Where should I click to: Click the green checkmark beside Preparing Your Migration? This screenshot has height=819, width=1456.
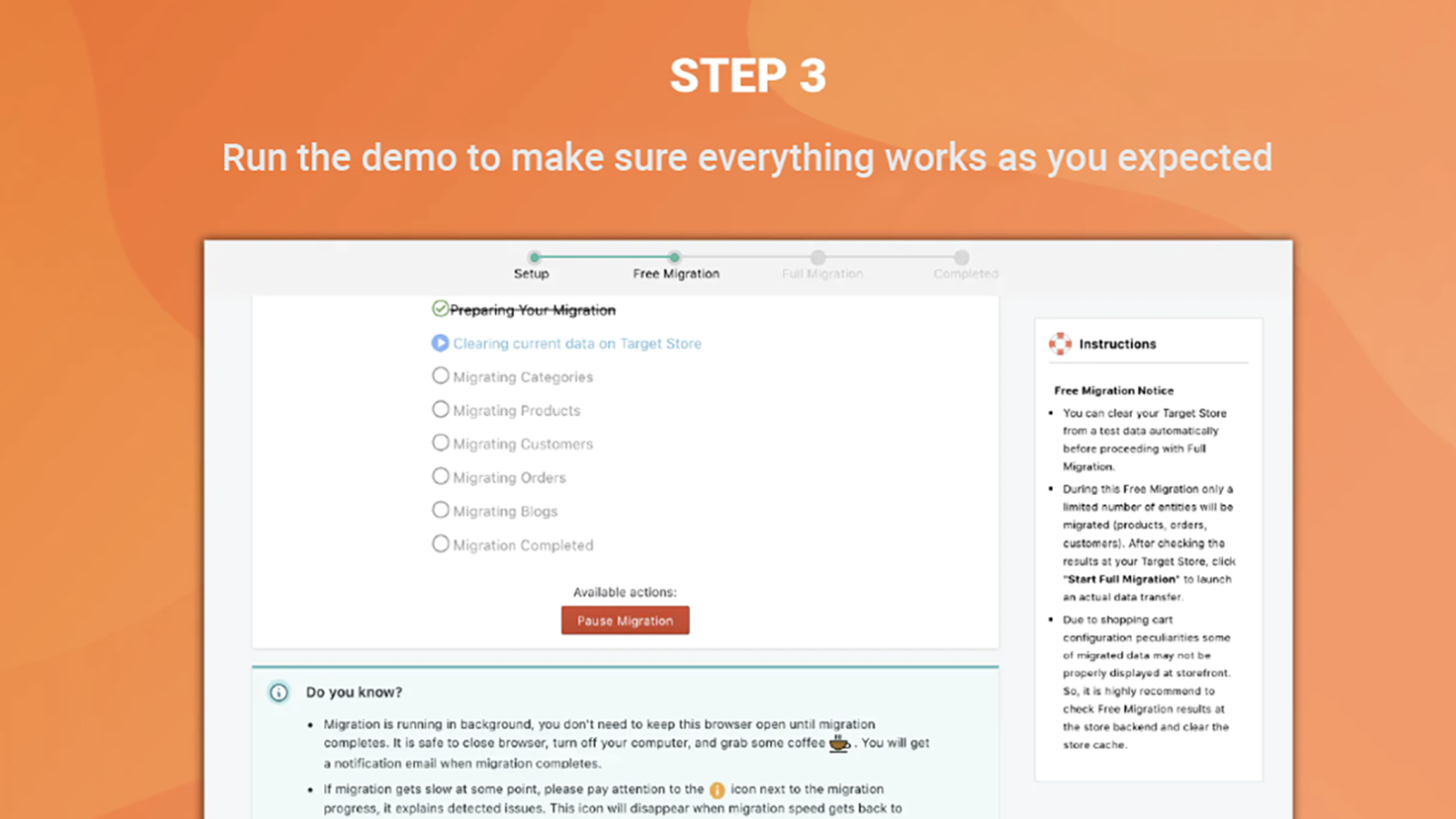(x=441, y=309)
